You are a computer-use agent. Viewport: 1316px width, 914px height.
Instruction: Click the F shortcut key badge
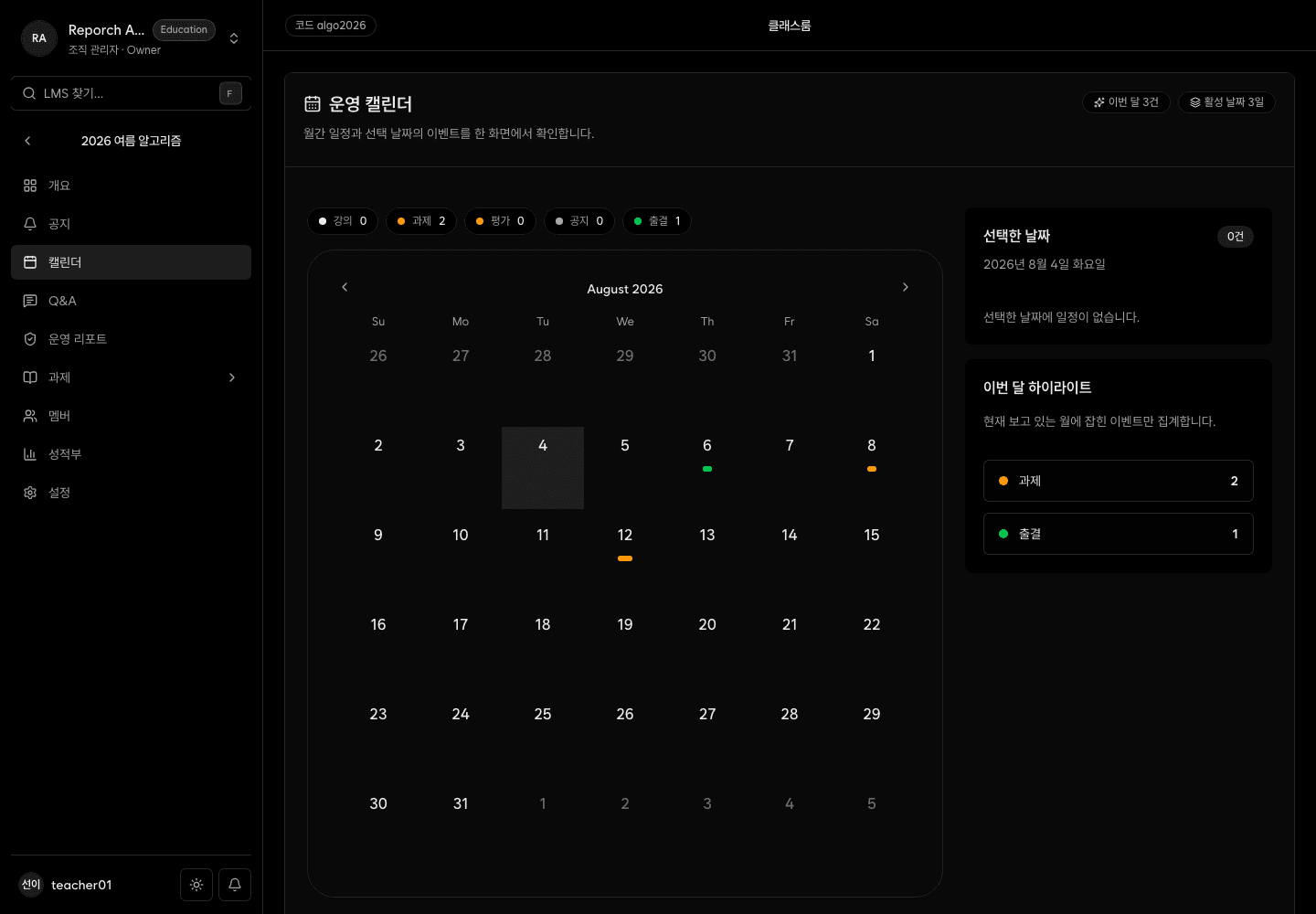pos(230,93)
